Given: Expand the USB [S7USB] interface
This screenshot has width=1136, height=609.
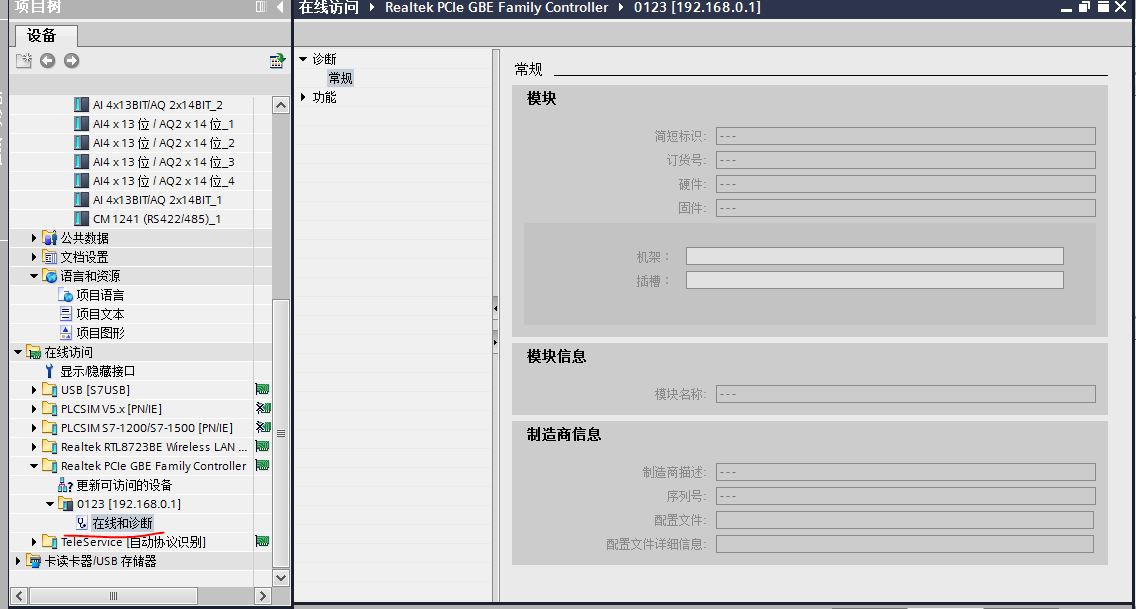Looking at the screenshot, I should coord(33,390).
